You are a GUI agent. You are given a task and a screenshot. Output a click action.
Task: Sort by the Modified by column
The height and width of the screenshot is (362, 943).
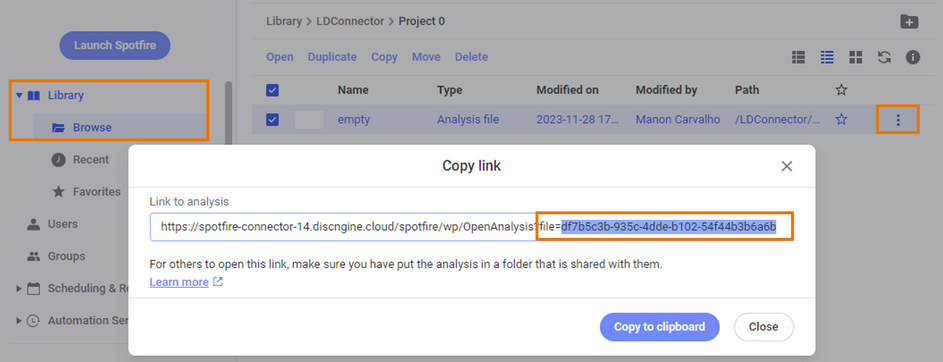click(666, 90)
